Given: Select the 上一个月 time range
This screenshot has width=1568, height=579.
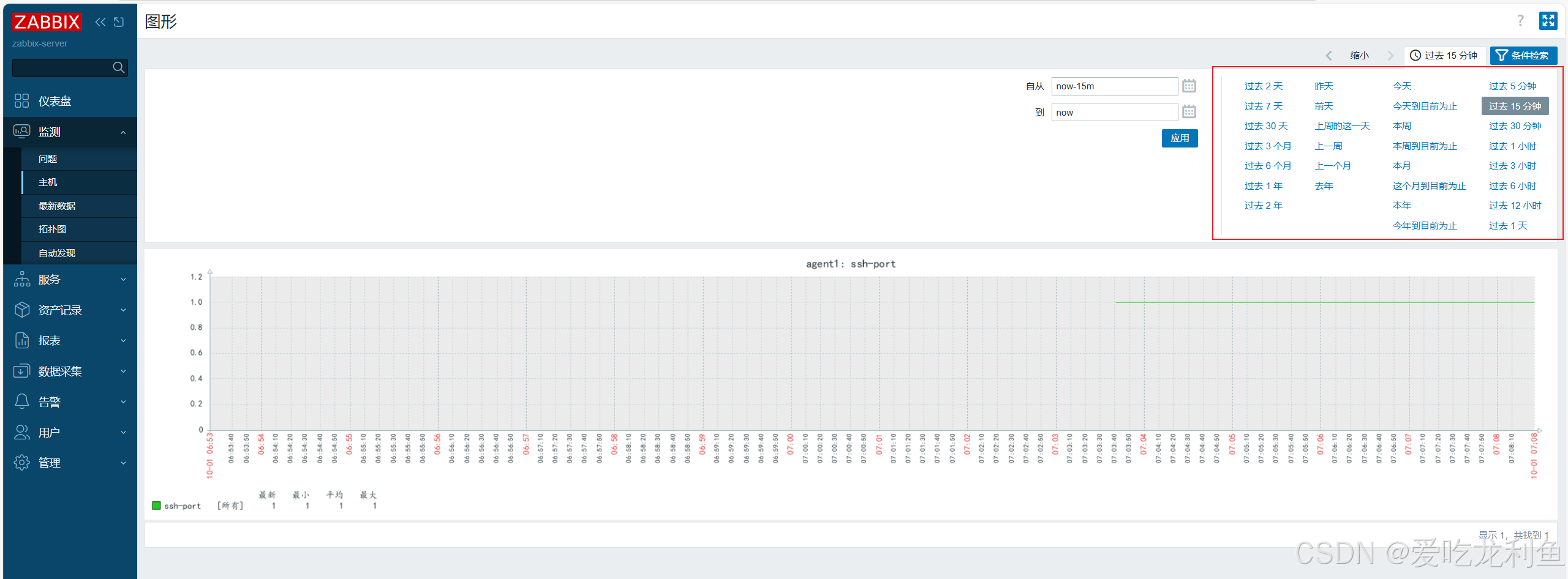Looking at the screenshot, I should coord(1333,166).
